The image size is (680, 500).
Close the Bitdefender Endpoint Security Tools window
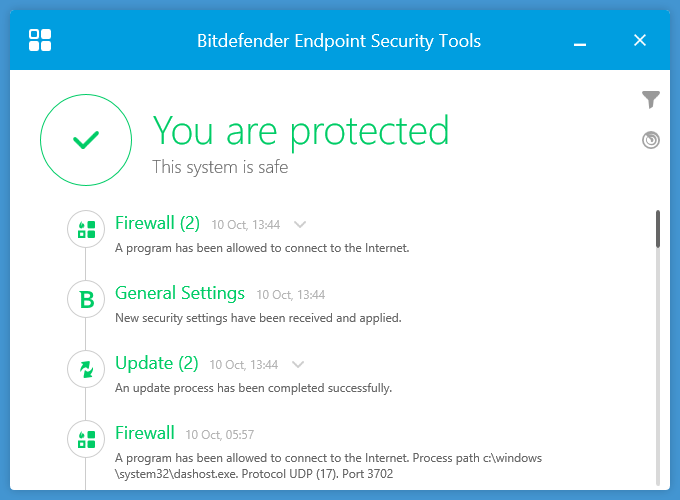(640, 41)
